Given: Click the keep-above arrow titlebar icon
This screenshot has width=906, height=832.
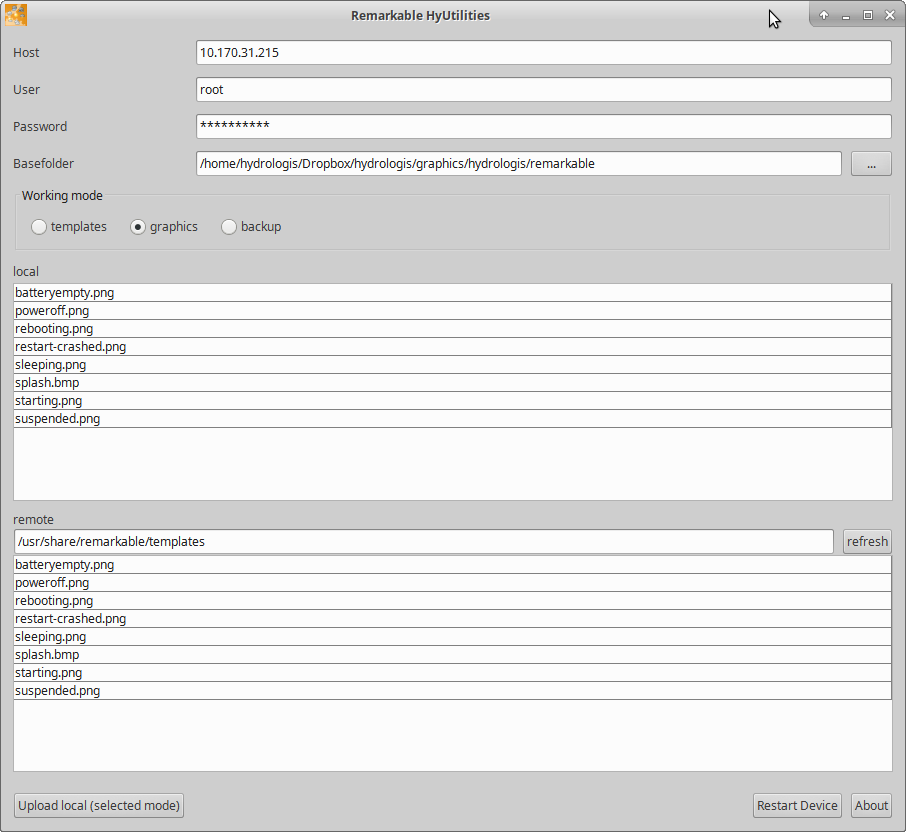Looking at the screenshot, I should click(824, 16).
